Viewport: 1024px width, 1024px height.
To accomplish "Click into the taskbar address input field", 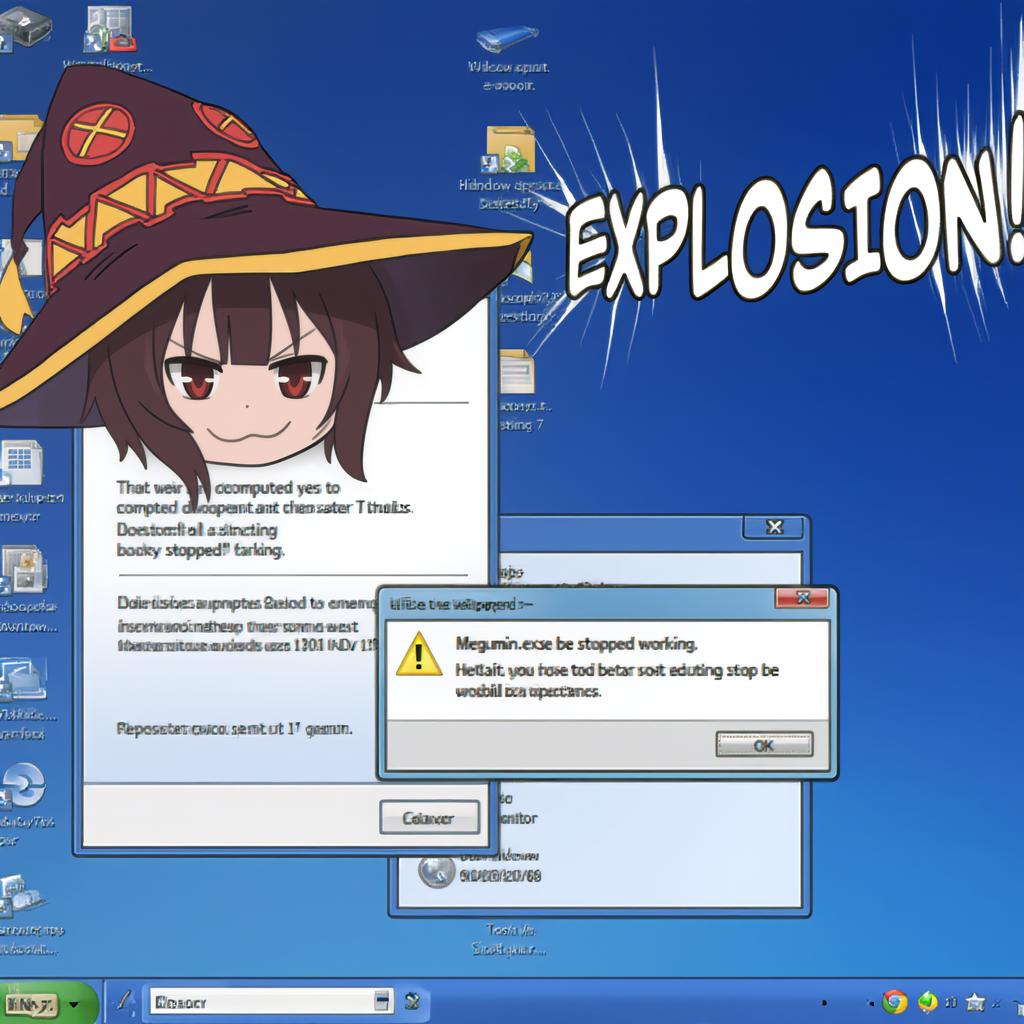I will click(x=261, y=1002).
